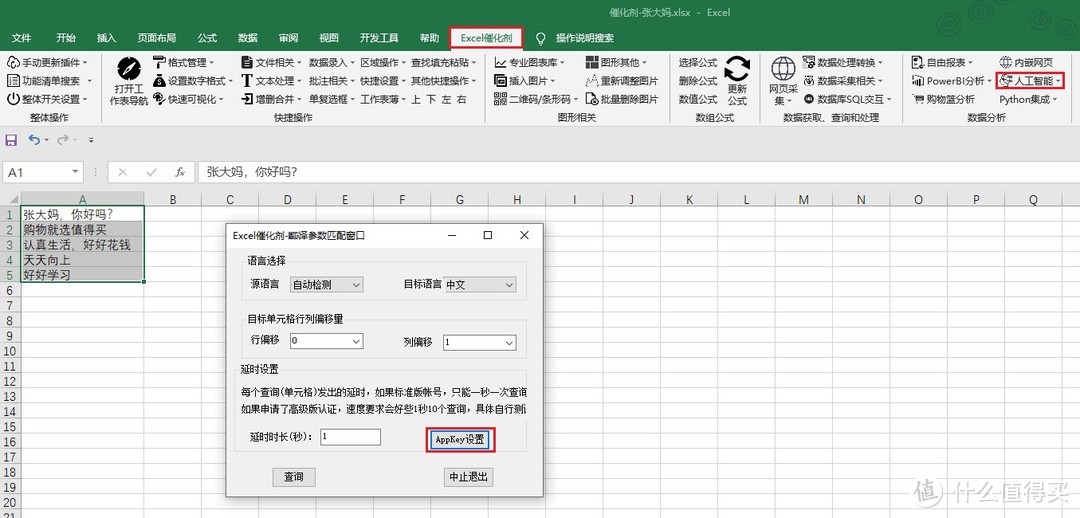
Task: Click the 购物篮分析 shopping cart item
Action: pyautogui.click(x=918, y=99)
